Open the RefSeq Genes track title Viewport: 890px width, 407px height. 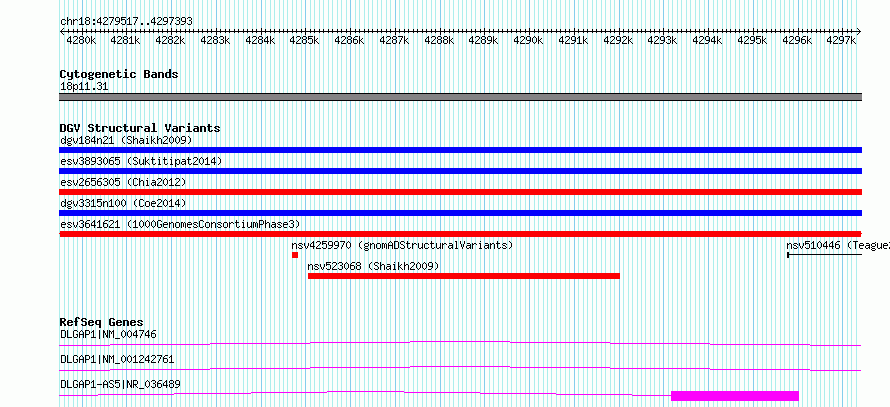(102, 322)
